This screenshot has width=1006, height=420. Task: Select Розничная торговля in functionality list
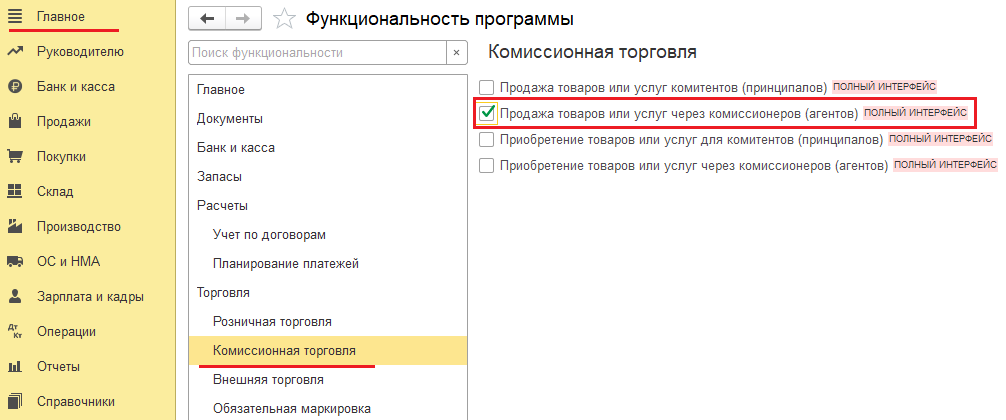point(272,322)
